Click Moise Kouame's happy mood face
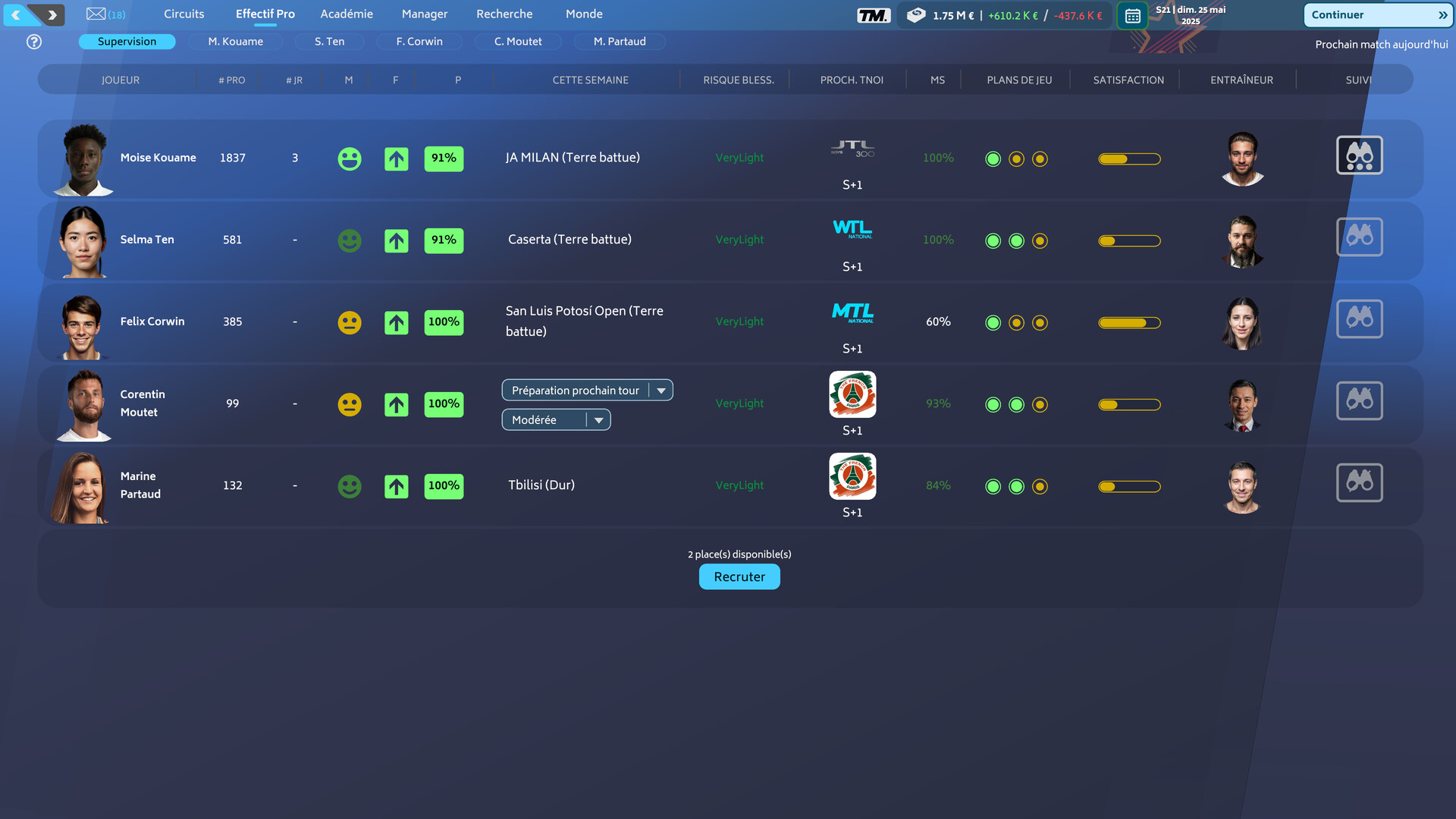Image resolution: width=1456 pixels, height=819 pixels. coord(350,159)
